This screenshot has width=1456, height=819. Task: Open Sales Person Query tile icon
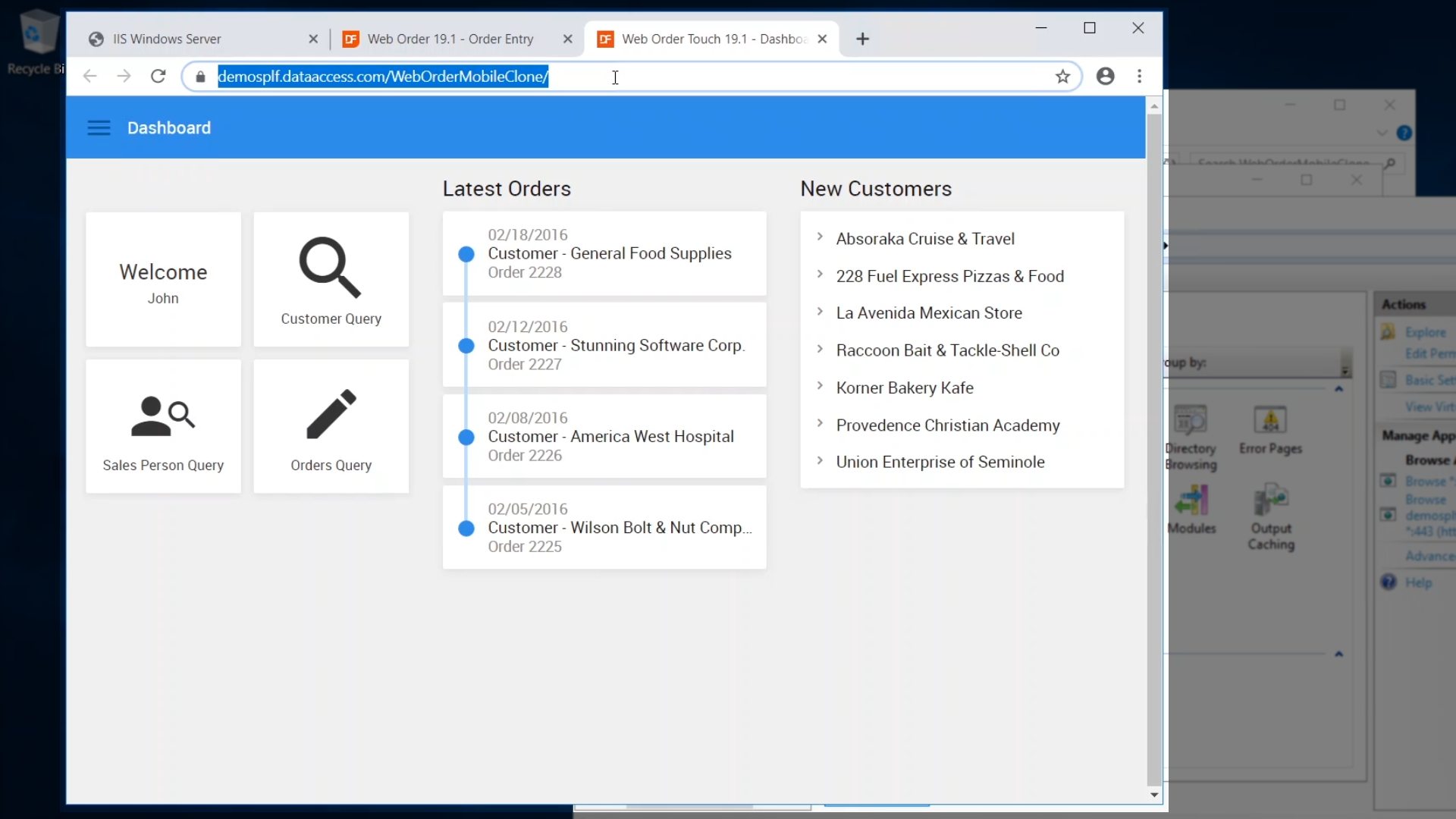tap(163, 416)
